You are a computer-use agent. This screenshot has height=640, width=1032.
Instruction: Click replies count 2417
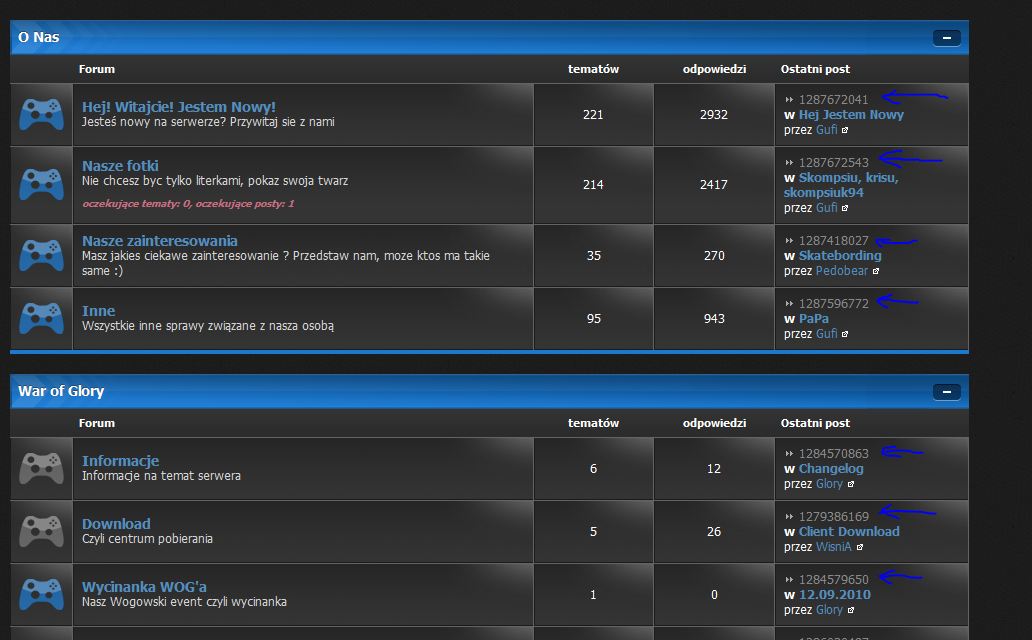(x=714, y=184)
